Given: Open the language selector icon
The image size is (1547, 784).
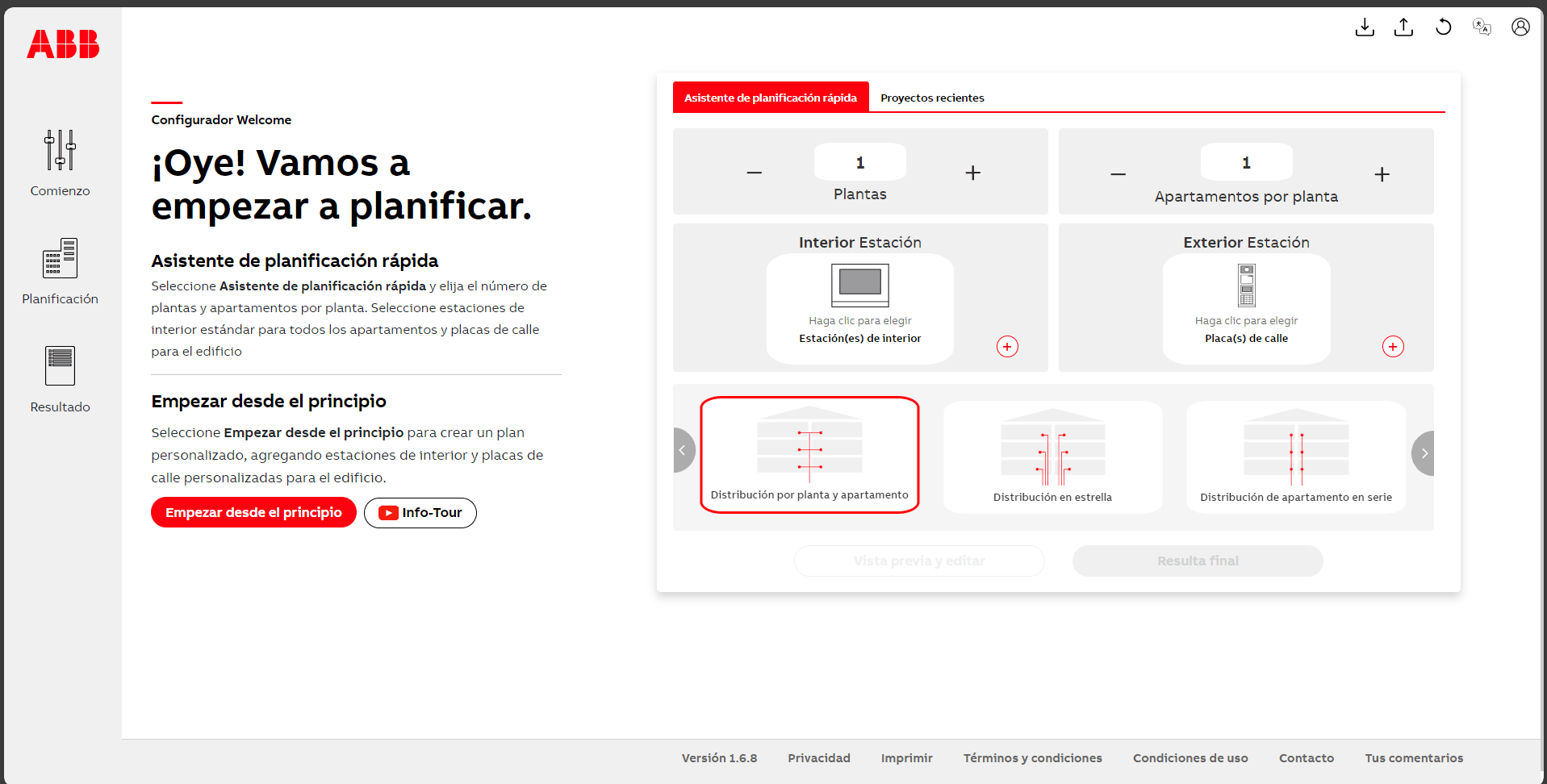Looking at the screenshot, I should (x=1482, y=27).
